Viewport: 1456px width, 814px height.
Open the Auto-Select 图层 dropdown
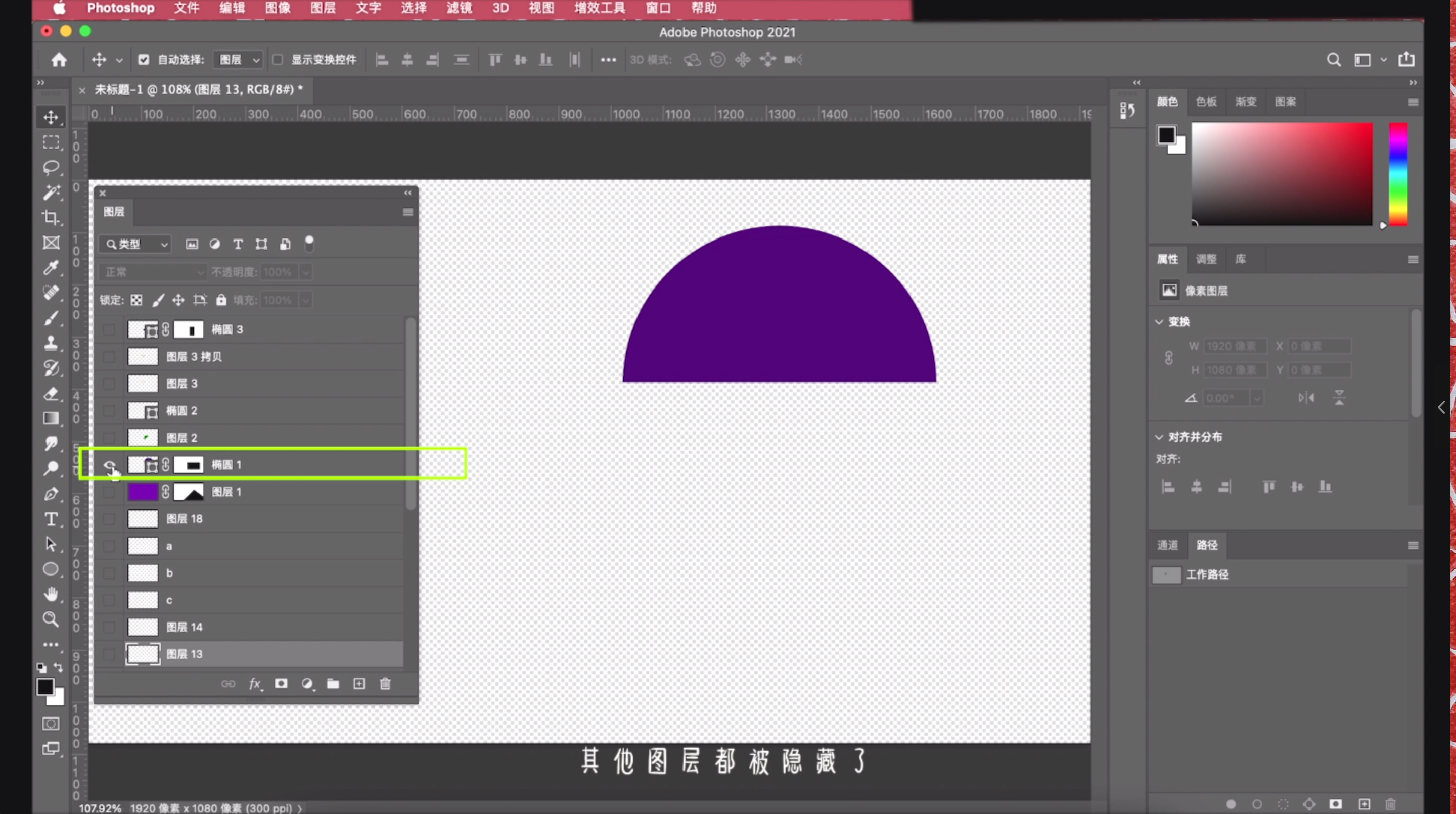pos(239,60)
